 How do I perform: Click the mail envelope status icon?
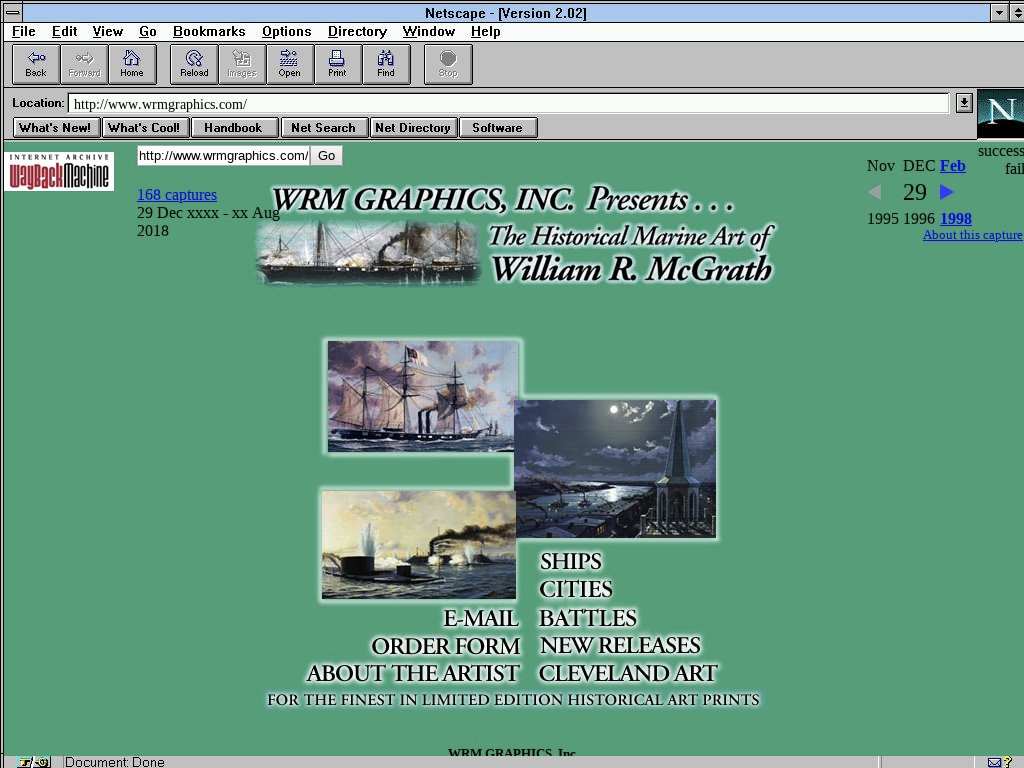pos(994,762)
